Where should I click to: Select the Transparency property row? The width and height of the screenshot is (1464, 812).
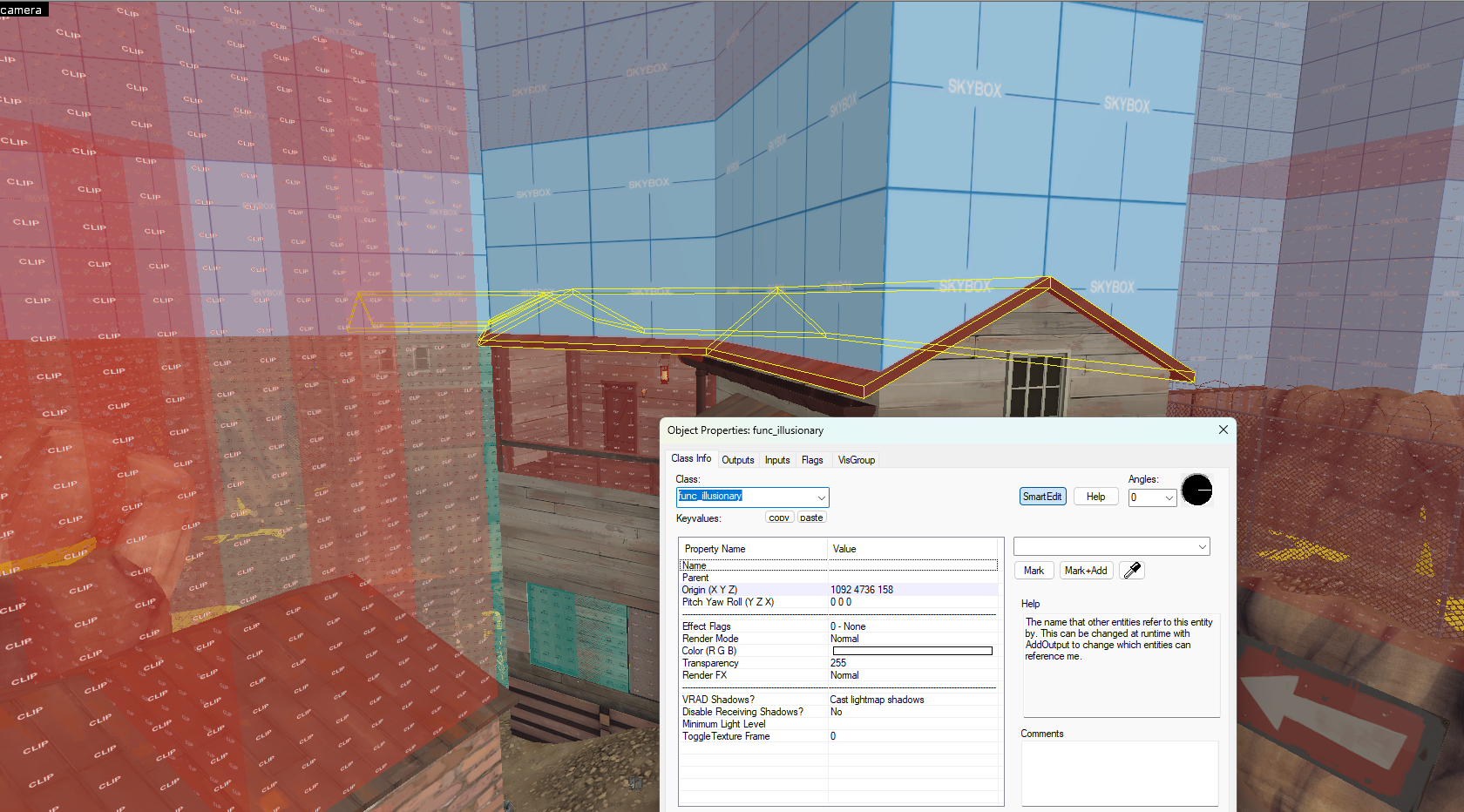838,663
